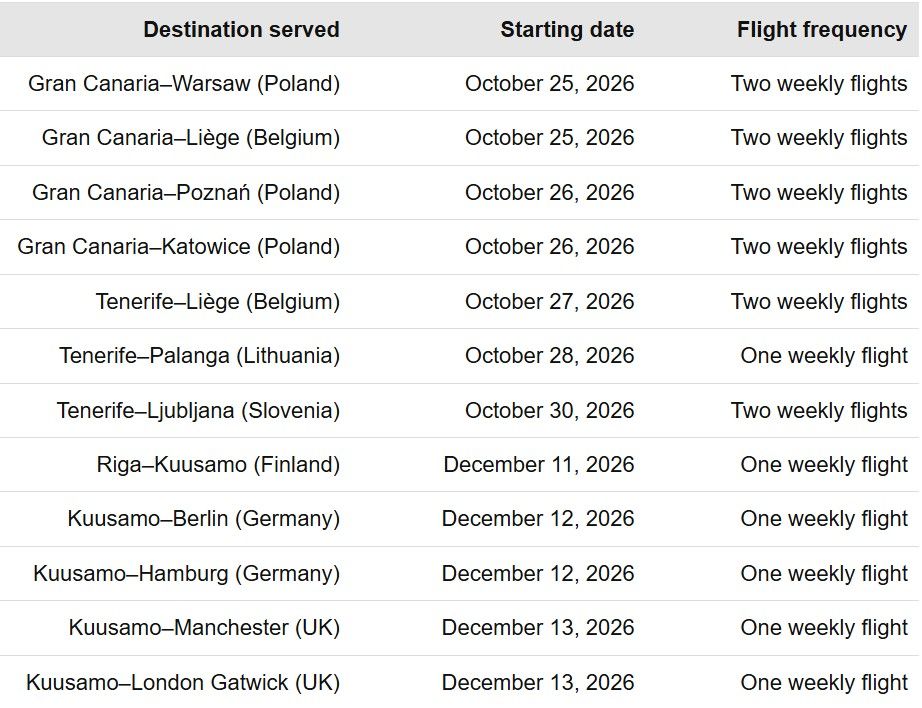Screen dimensions: 922x708
Task: Click the Destination served column header
Action: [241, 30]
